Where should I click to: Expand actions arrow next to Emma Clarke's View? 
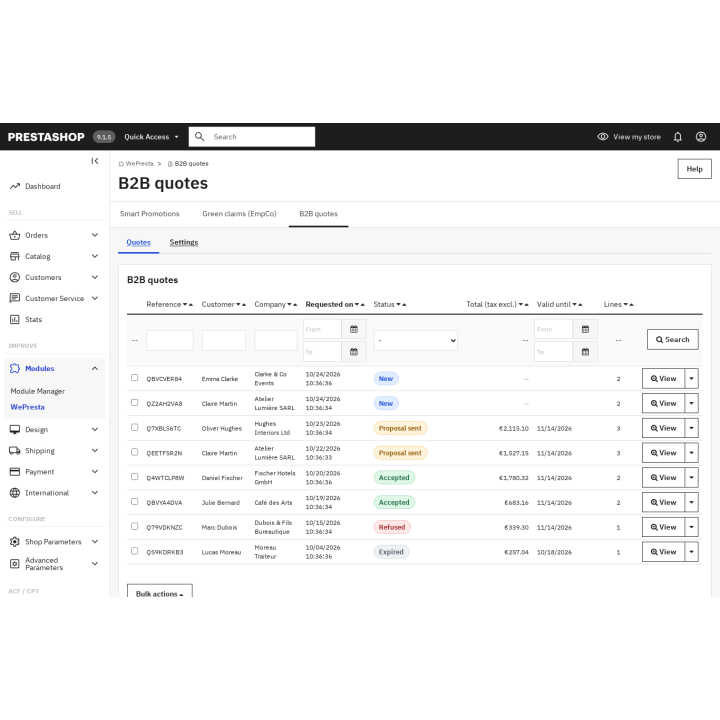(x=692, y=379)
